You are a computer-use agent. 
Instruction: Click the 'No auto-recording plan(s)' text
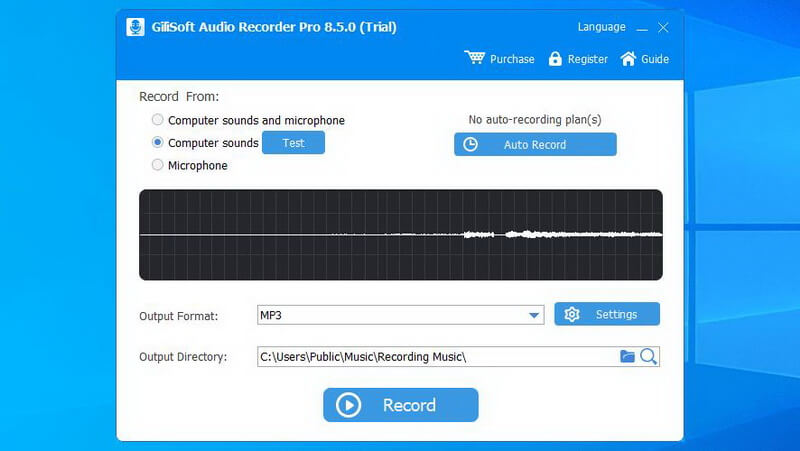click(x=535, y=119)
